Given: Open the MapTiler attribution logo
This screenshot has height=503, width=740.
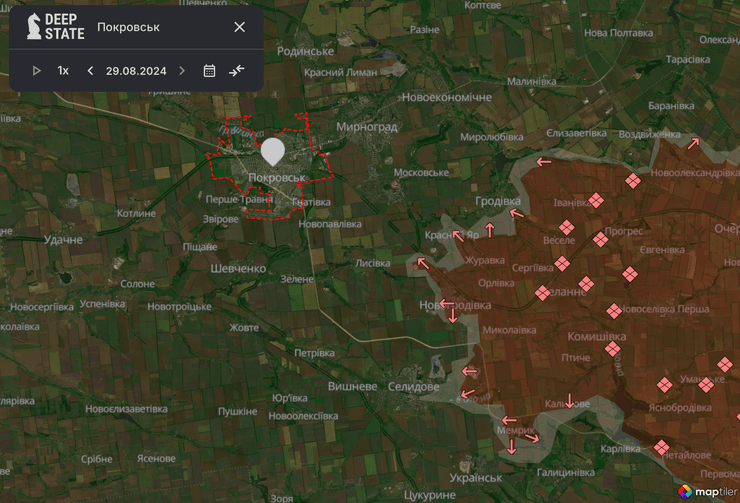Looking at the screenshot, I should coord(705,491).
